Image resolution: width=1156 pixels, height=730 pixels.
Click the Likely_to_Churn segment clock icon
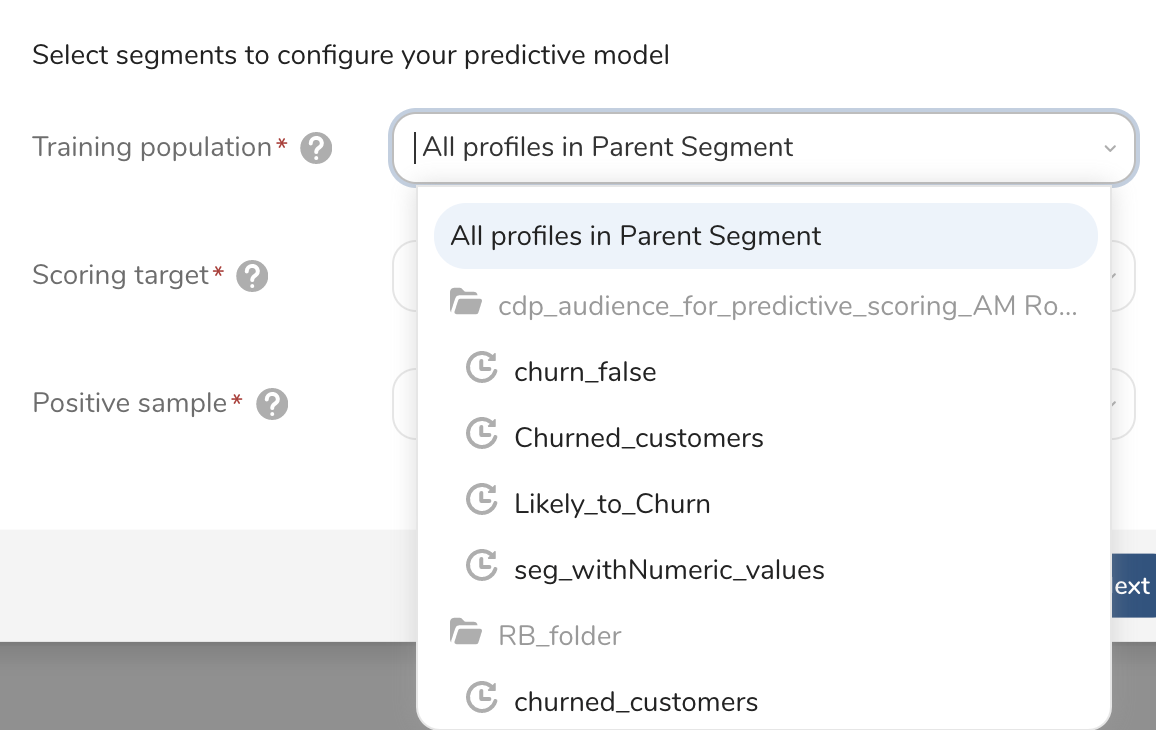(482, 502)
